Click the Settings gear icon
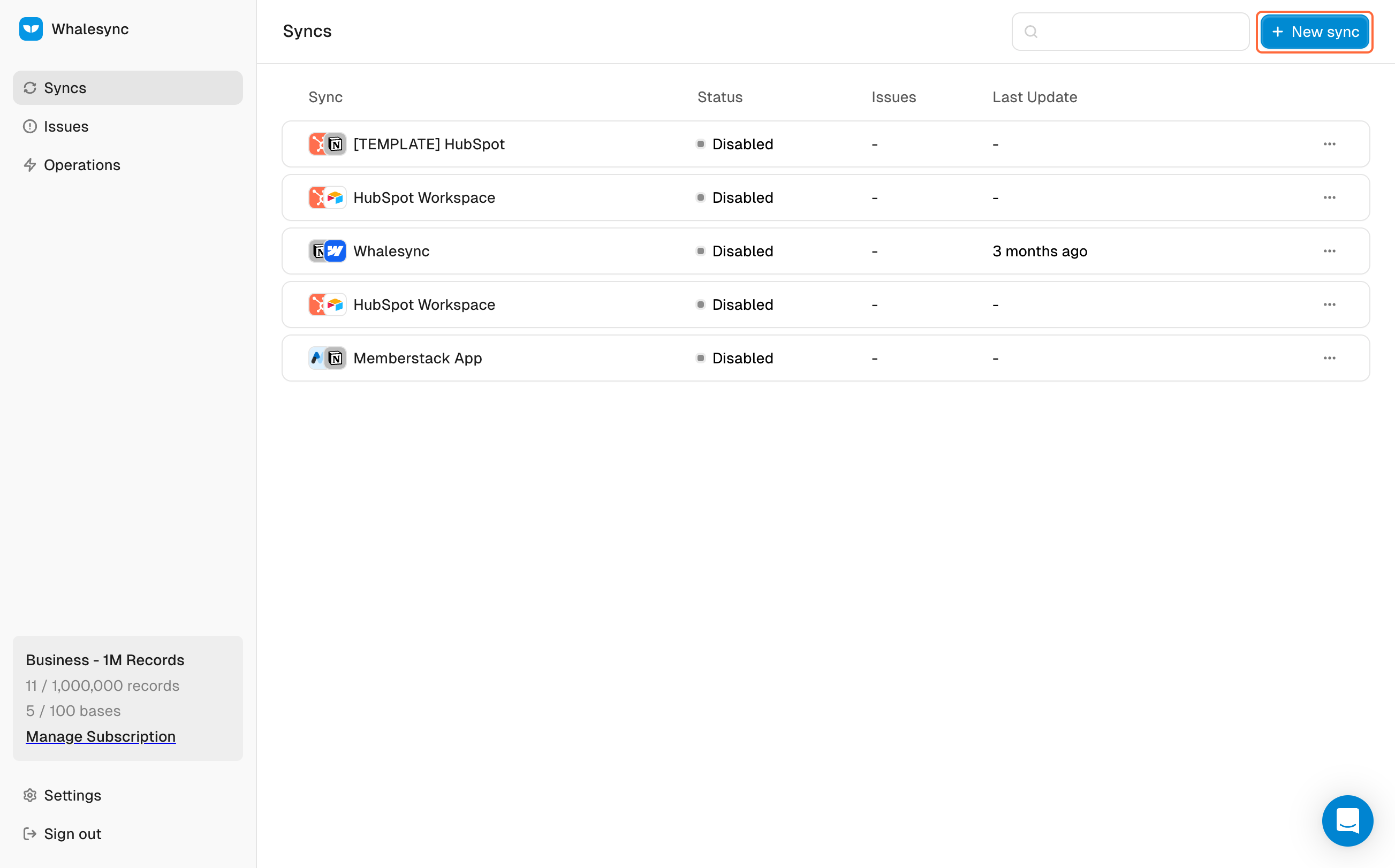The width and height of the screenshot is (1395, 868). point(30,795)
